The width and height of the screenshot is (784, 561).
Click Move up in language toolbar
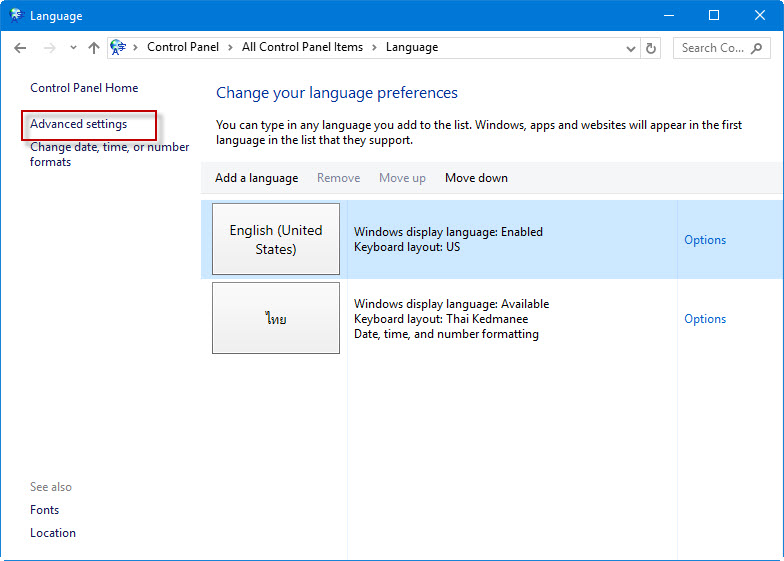click(402, 178)
